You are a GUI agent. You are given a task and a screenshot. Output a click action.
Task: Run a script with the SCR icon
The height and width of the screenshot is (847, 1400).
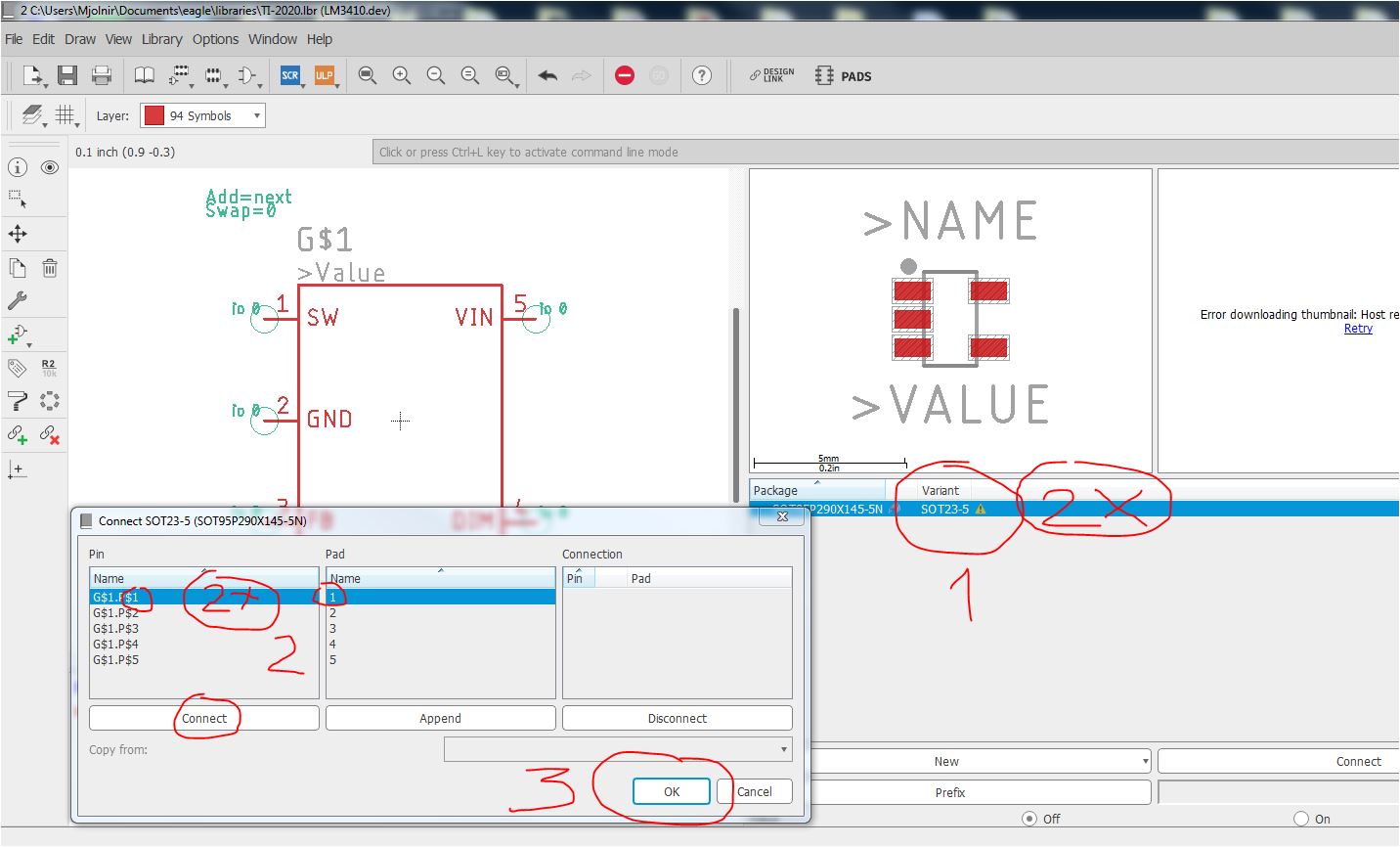pos(290,75)
